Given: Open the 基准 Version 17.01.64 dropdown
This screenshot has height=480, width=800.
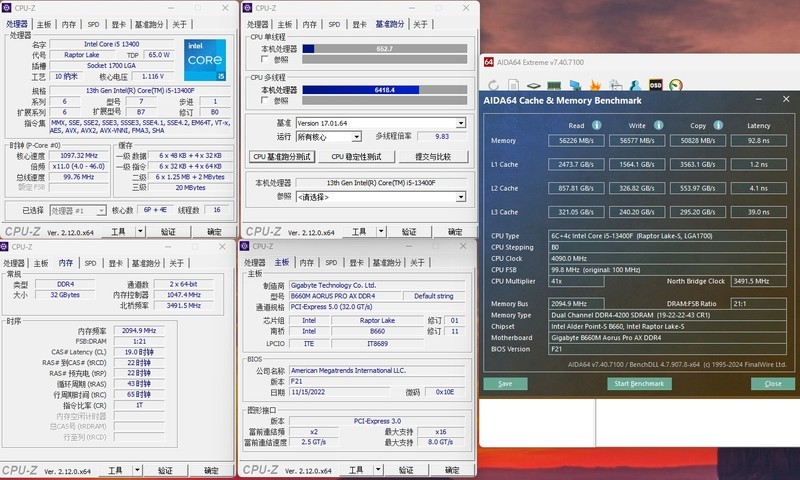Looking at the screenshot, I should click(x=381, y=123).
